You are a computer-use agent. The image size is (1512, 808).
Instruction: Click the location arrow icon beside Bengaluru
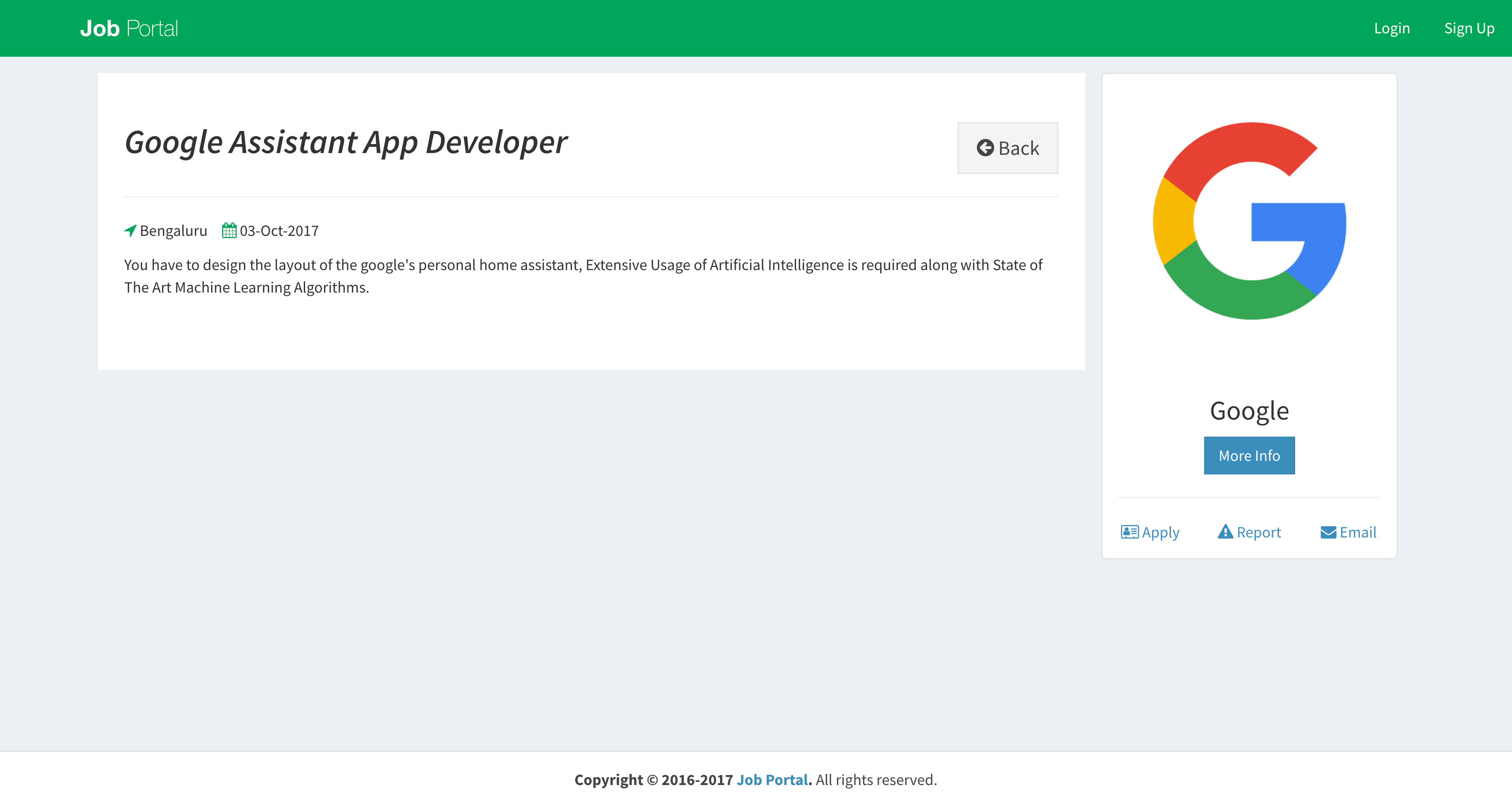(x=130, y=231)
